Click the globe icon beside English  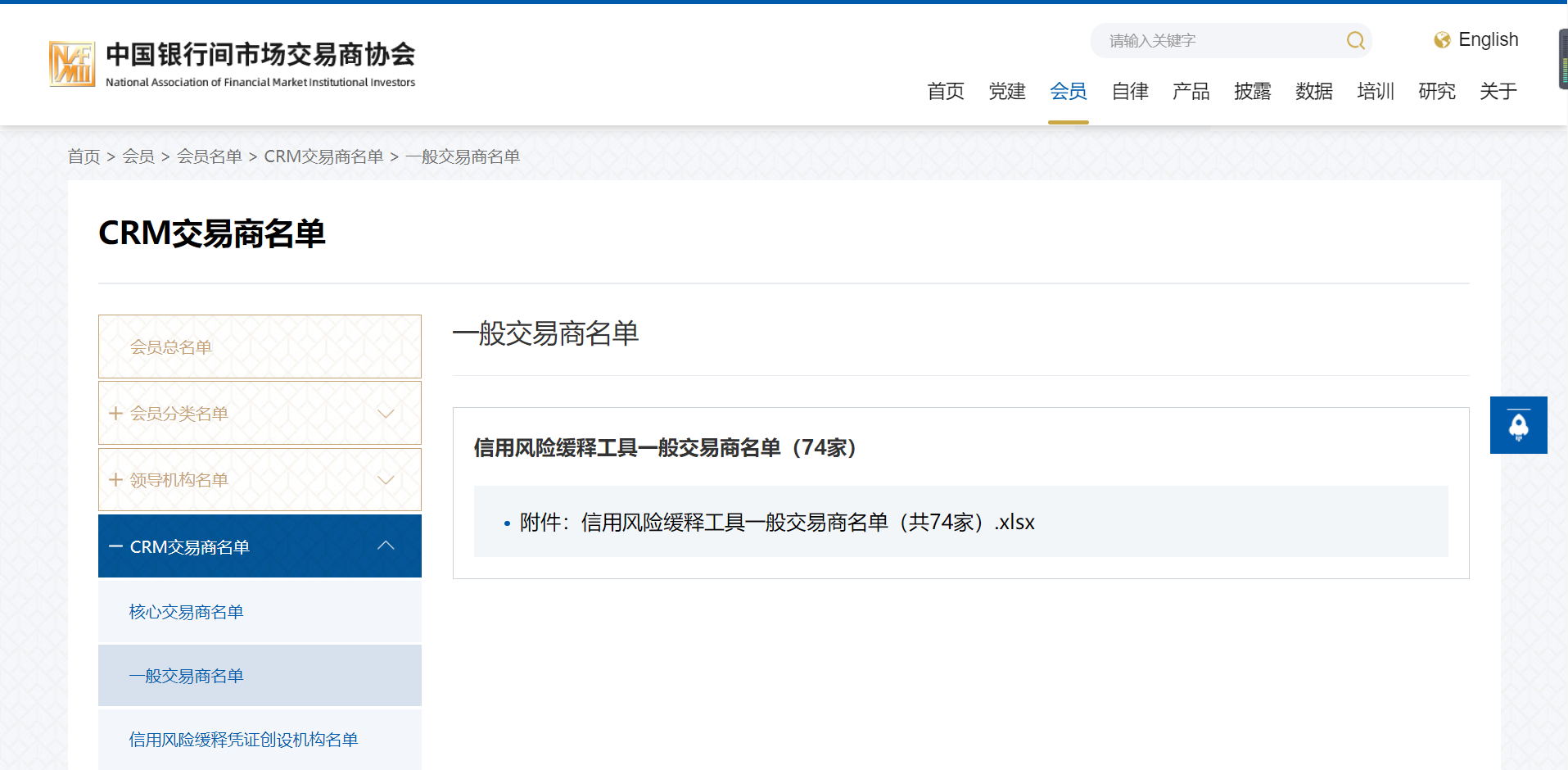[1442, 40]
